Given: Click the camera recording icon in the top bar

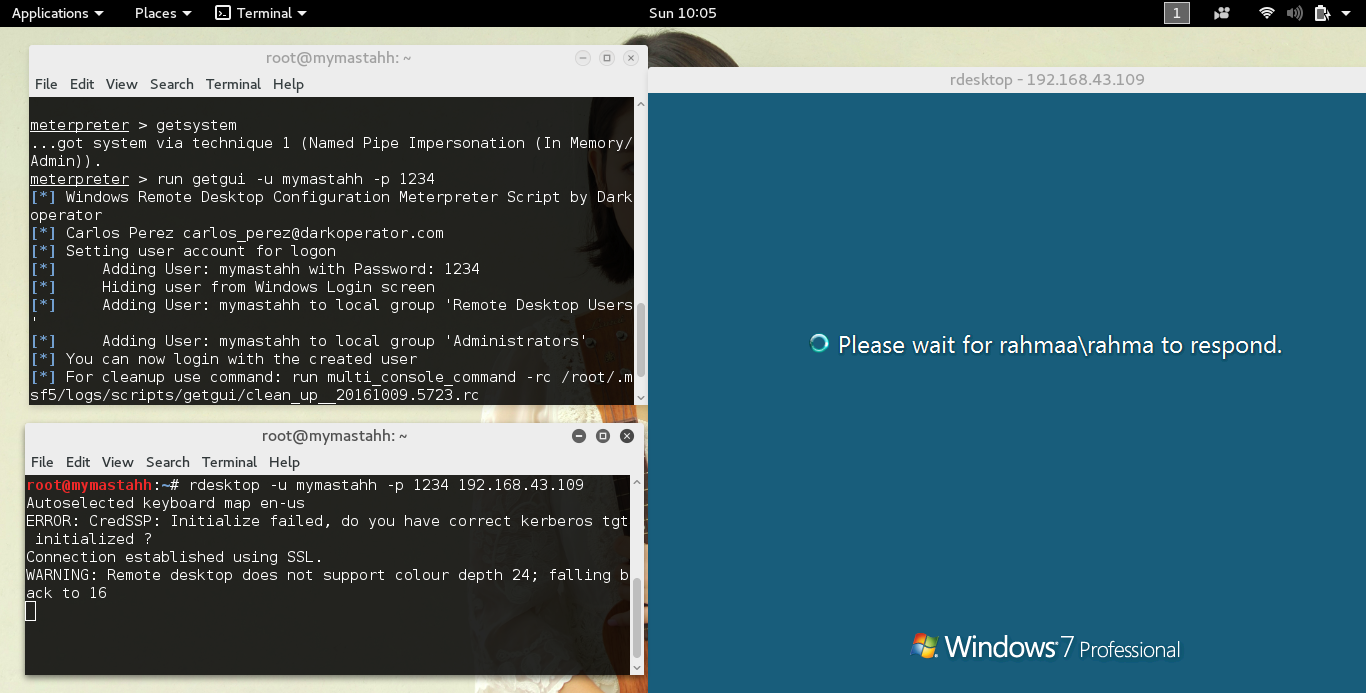Looking at the screenshot, I should 1221,13.
